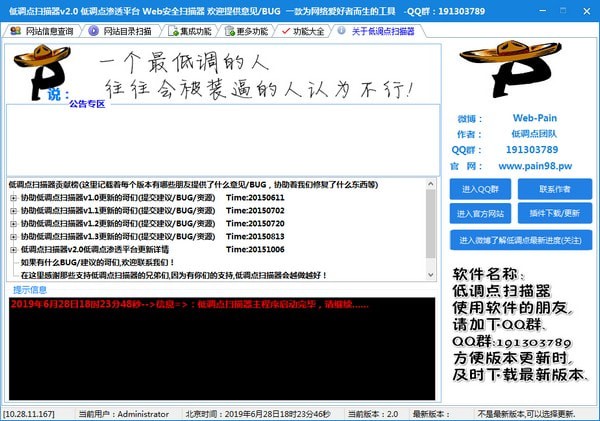
Task: Click the large sombrero logo on right panel
Action: coord(510,69)
